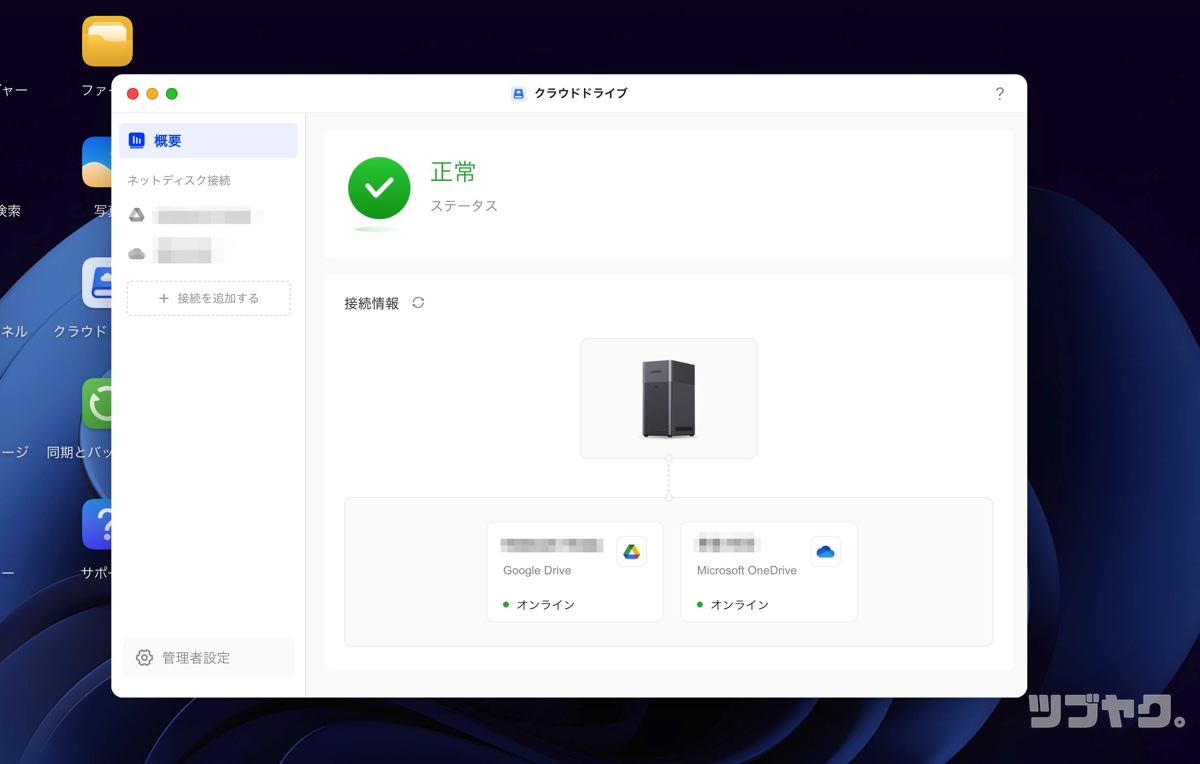Click the 接続を追加する button

[x=208, y=298]
